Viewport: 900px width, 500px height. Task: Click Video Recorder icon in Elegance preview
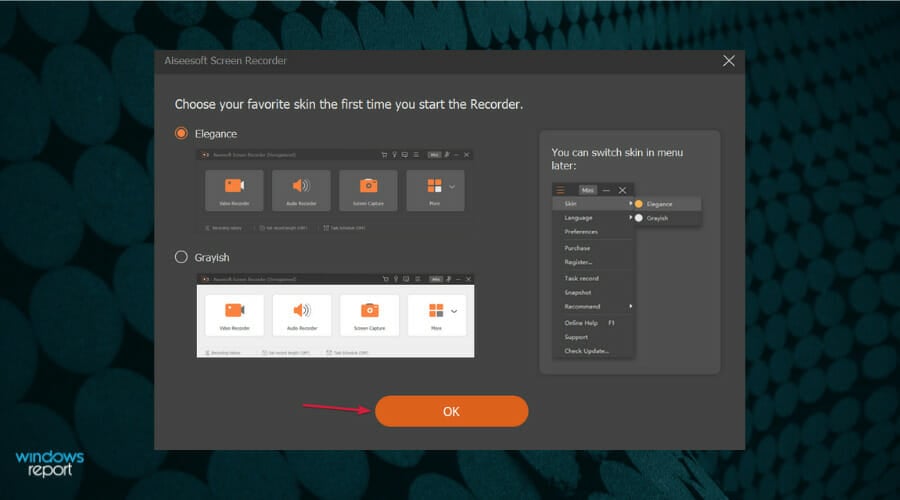pos(234,186)
